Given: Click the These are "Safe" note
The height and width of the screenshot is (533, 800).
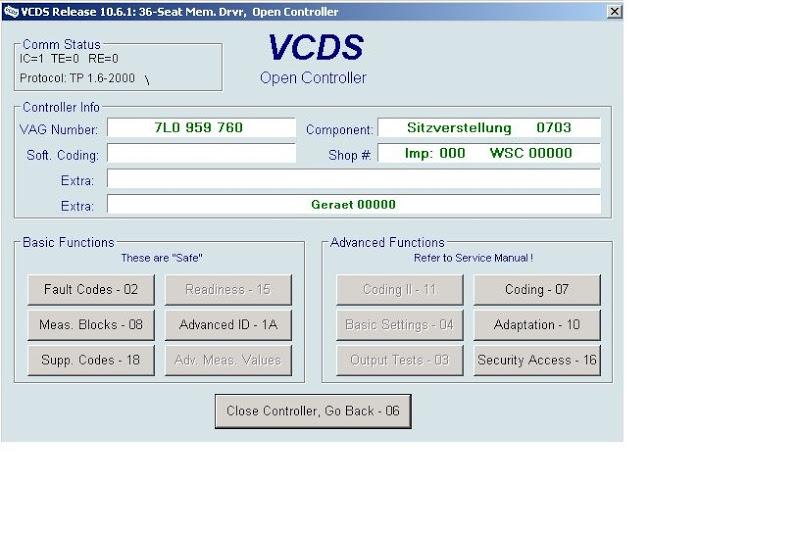Looking at the screenshot, I should tap(162, 258).
